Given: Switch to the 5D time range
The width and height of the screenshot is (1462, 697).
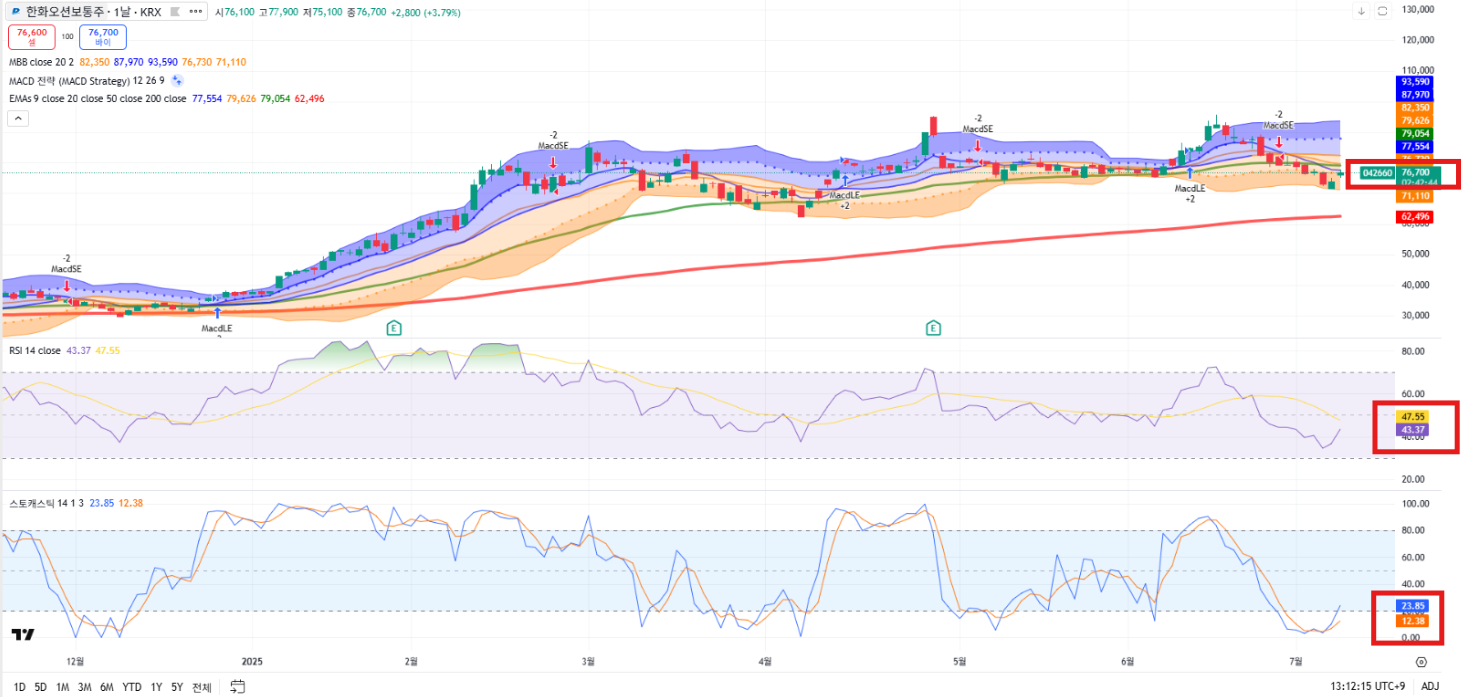Looking at the screenshot, I should point(40,687).
